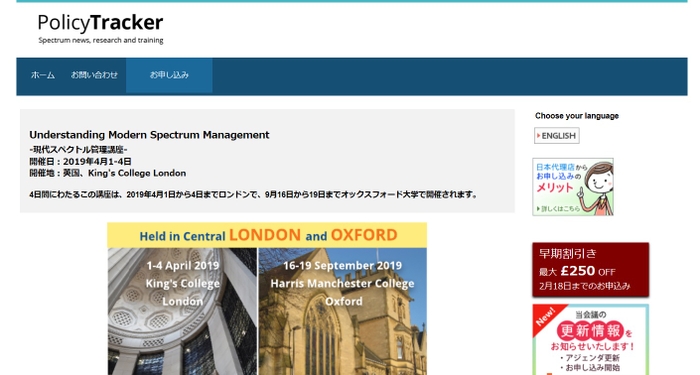Click the Held in Central LONDON and OXFORD header

(267, 235)
